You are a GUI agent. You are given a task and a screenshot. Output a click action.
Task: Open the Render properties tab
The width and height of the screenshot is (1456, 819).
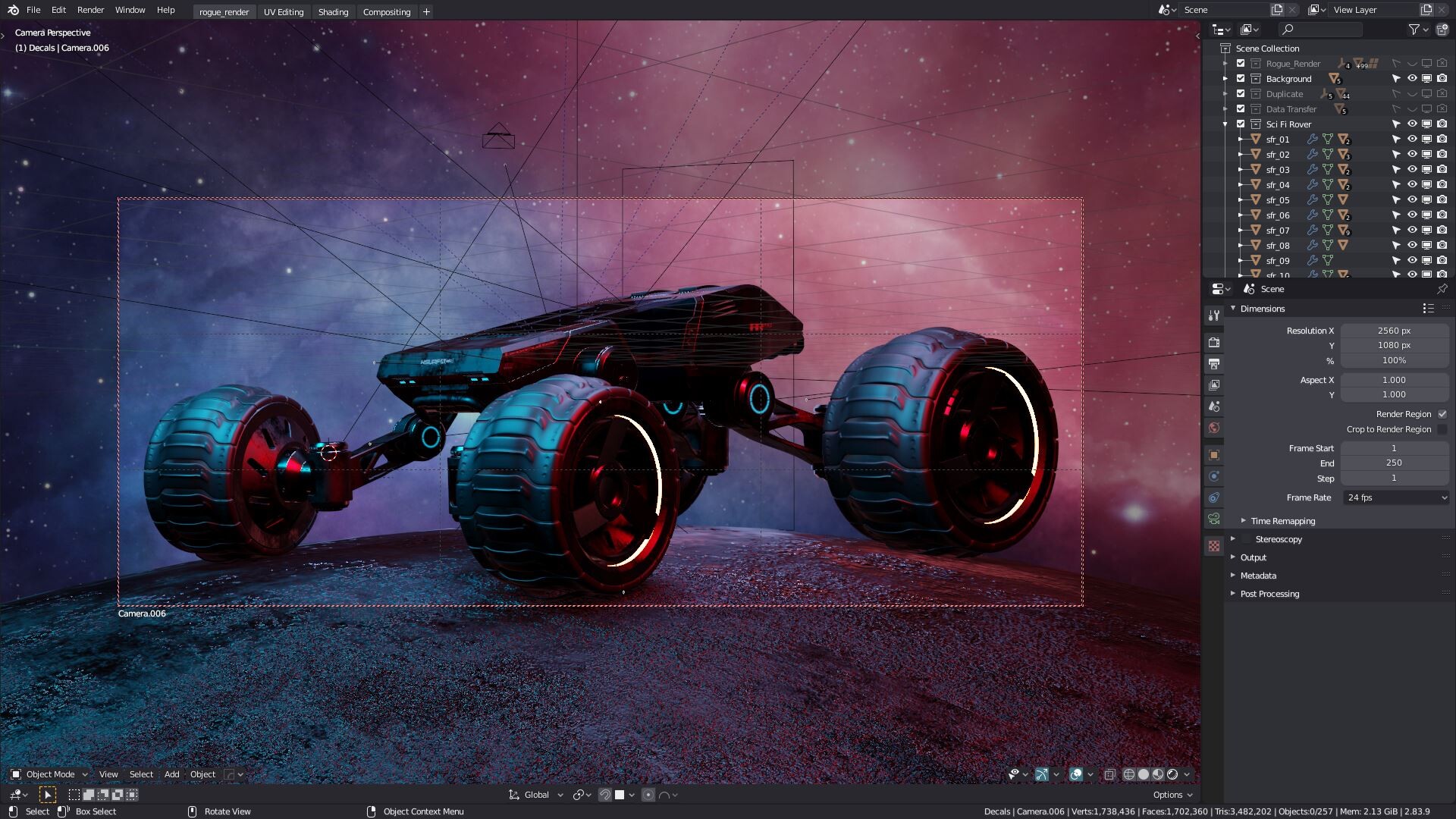1214,343
